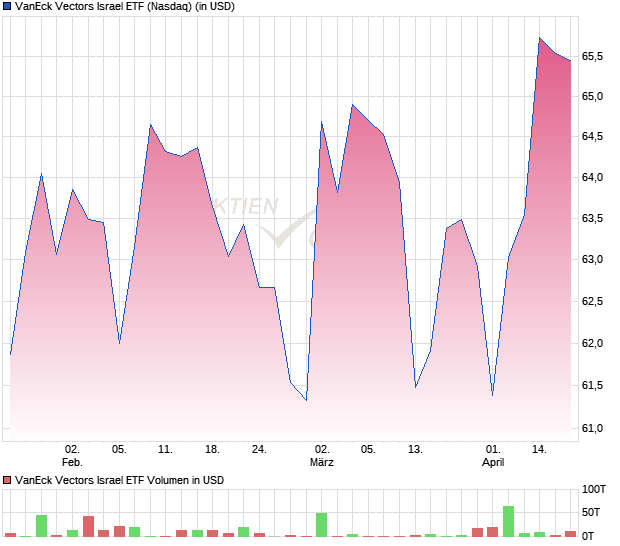Click the '14.' date label on the axis
Viewport: 620px width, 546px height.
540,450
